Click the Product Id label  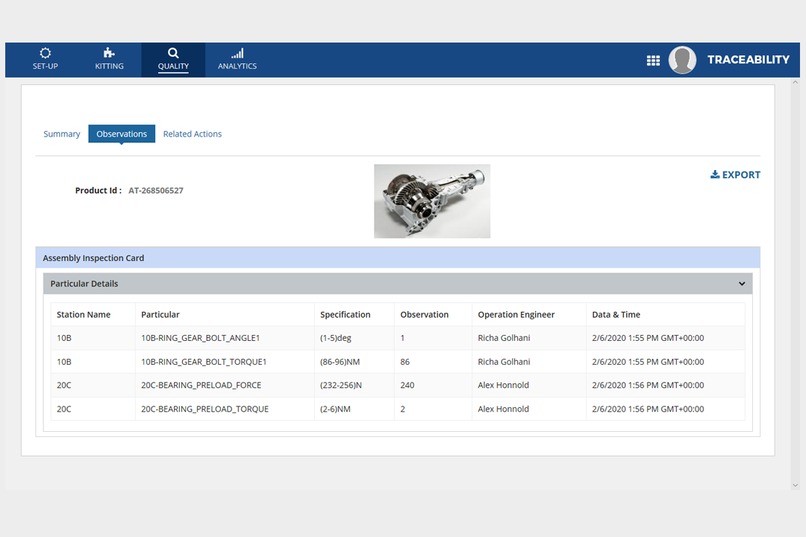[98, 191]
